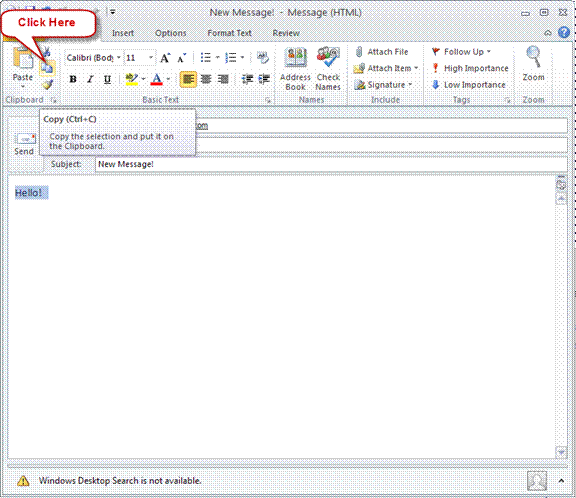Open the Address Book
576x498 pixels.
295,69
